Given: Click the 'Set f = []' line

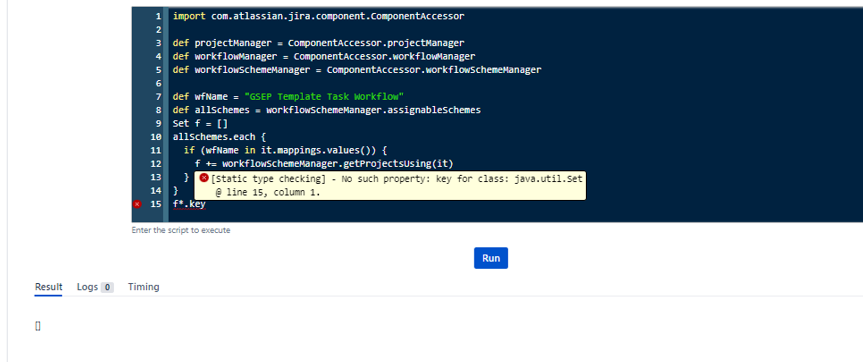Looking at the screenshot, I should (x=200, y=124).
